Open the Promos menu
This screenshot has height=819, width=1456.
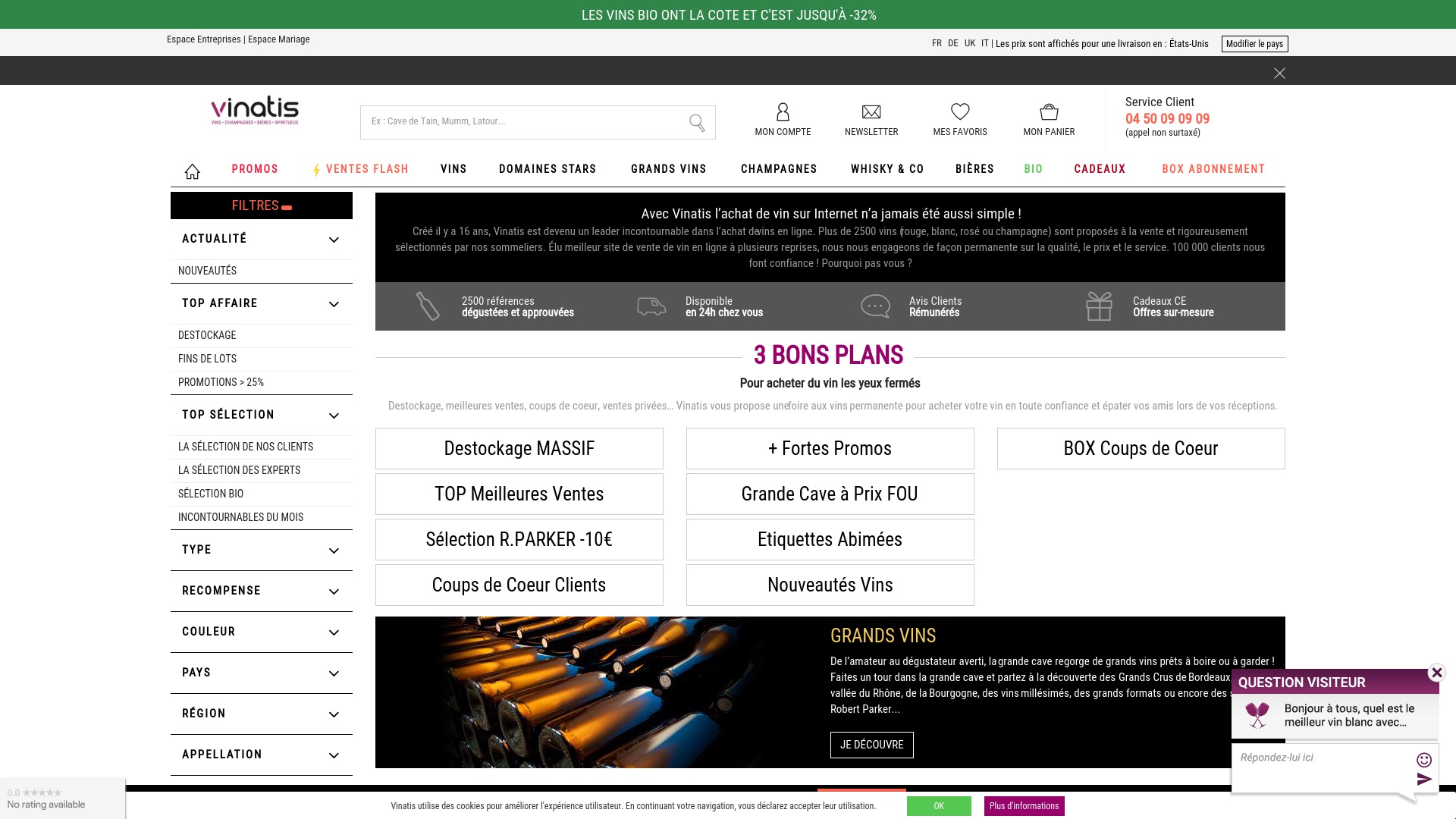tap(255, 169)
